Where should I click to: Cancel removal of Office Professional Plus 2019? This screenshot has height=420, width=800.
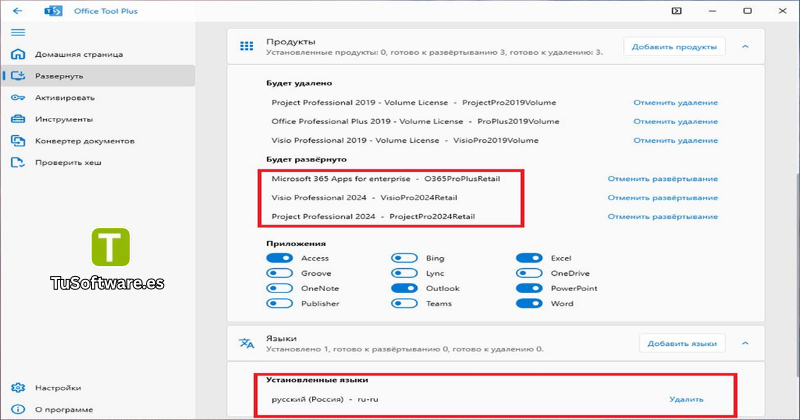[x=676, y=121]
